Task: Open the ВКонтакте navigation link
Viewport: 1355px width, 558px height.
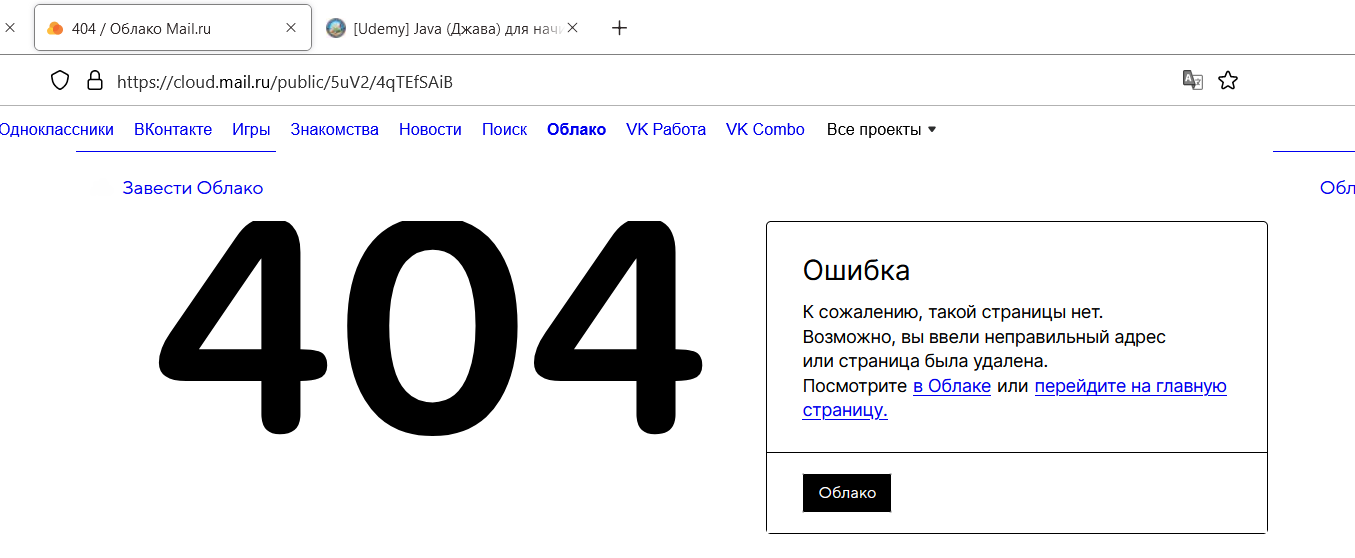Action: 173,129
